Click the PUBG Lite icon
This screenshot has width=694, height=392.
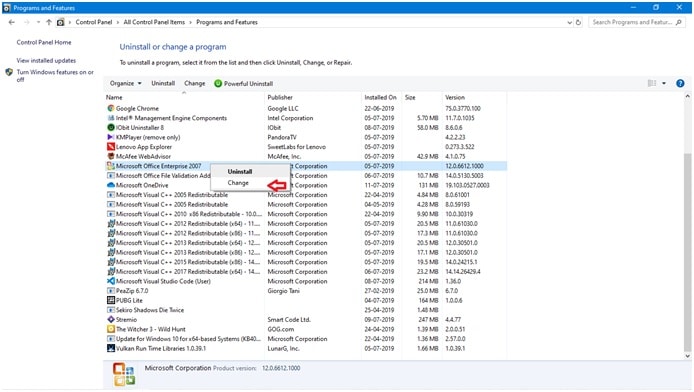tap(111, 300)
